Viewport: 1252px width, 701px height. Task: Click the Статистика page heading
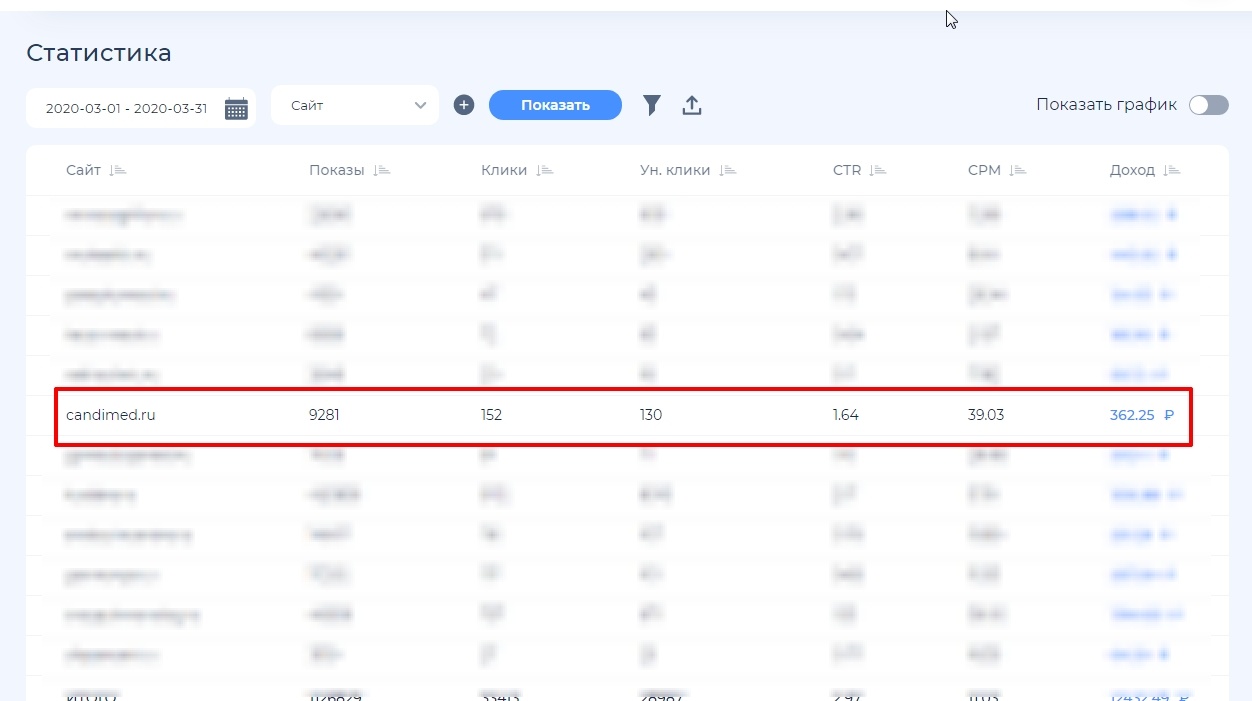pos(99,53)
